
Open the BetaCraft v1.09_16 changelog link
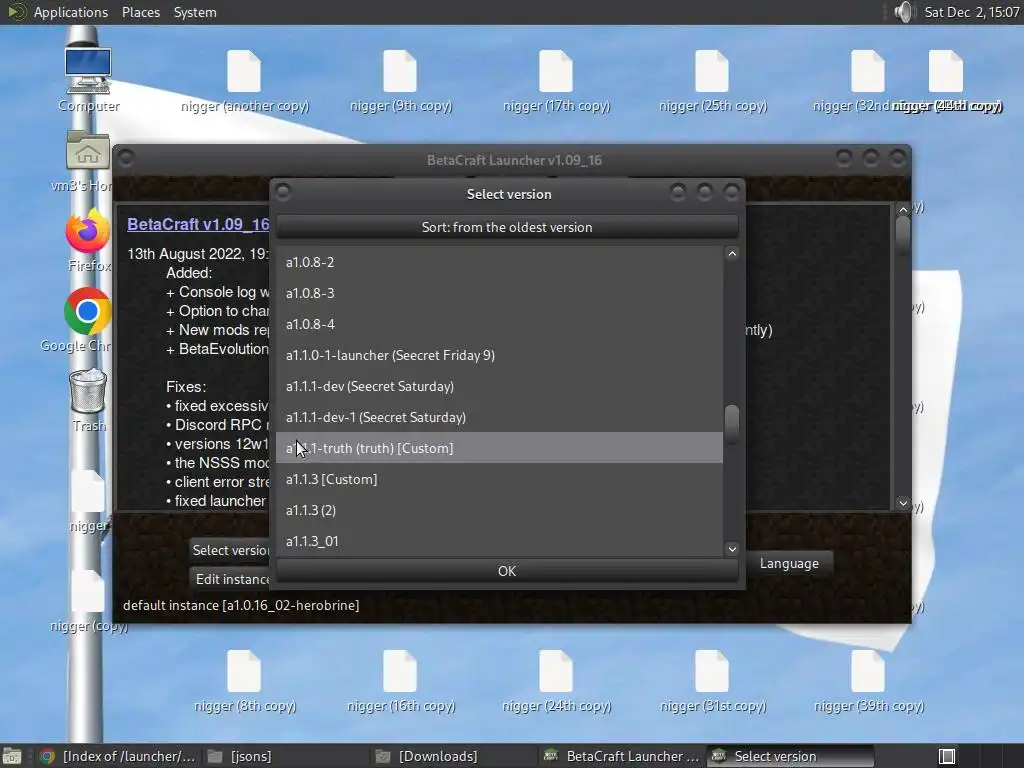point(198,224)
